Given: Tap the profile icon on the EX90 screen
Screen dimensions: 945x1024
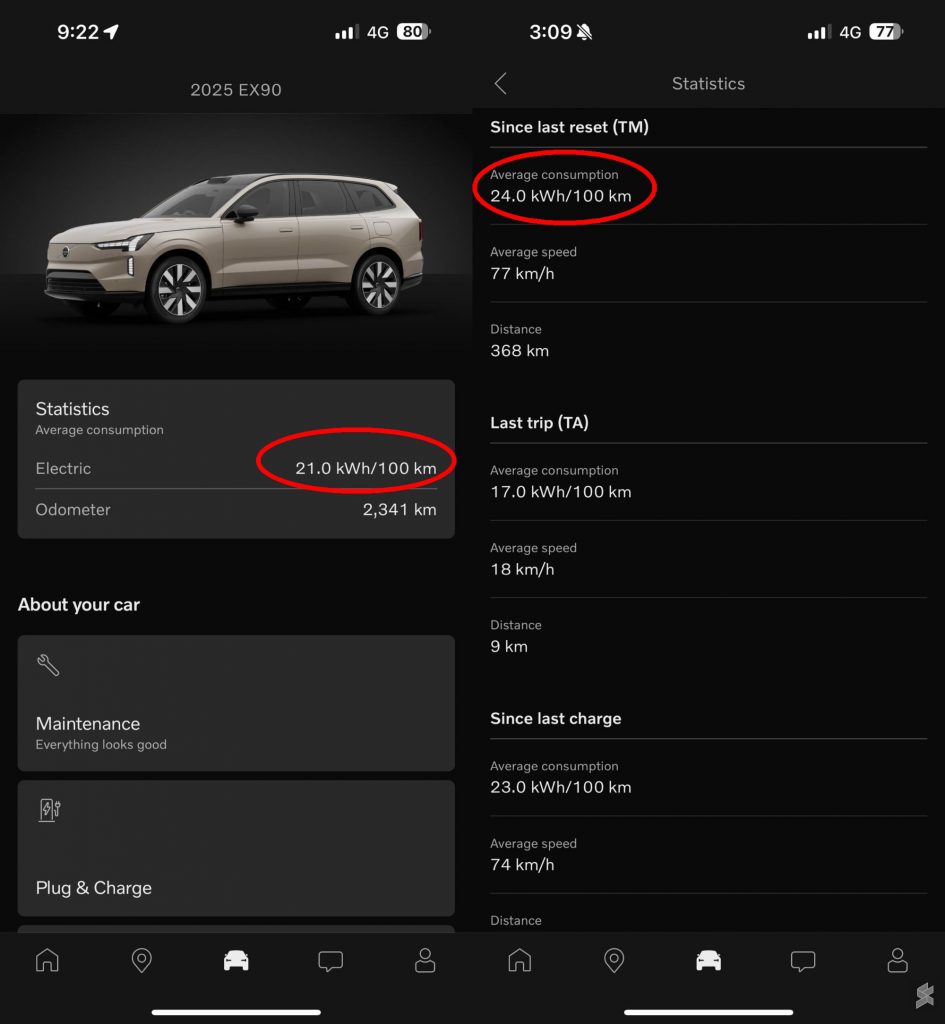Looking at the screenshot, I should tap(425, 961).
